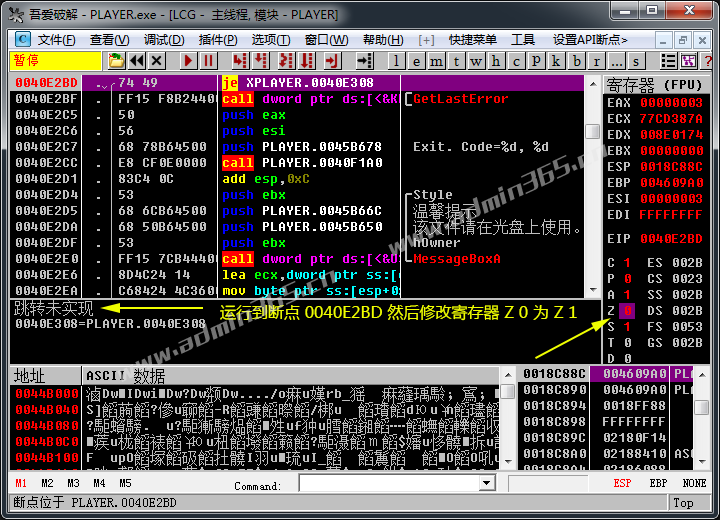
Task: Open the 窗口(W) menu
Action: coord(326,40)
